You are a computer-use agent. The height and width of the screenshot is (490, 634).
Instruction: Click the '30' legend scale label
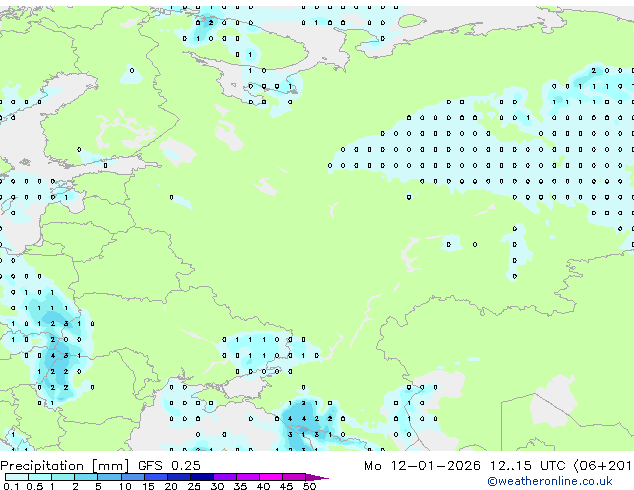[x=217, y=486]
